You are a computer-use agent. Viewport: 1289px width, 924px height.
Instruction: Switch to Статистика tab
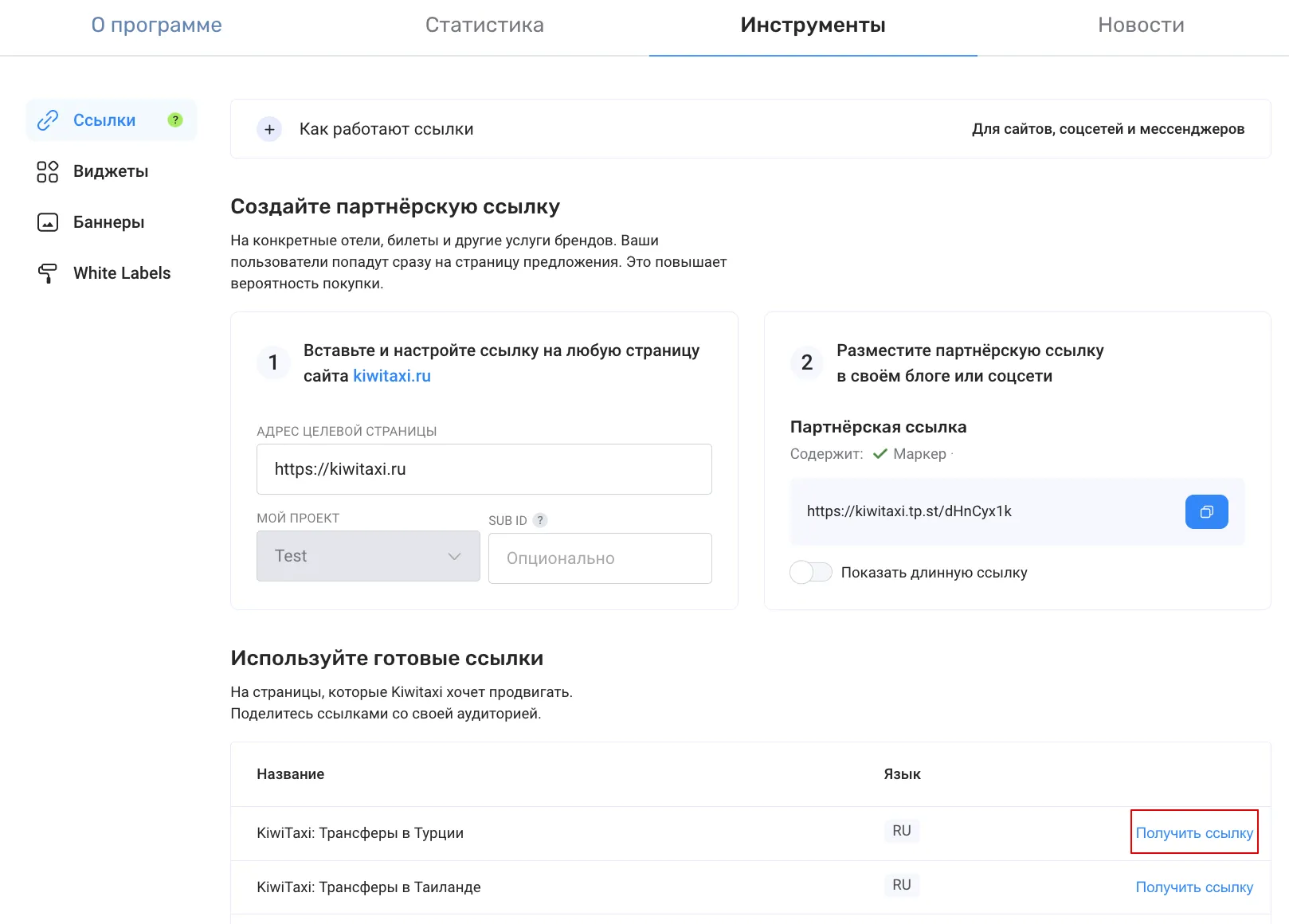pos(484,25)
